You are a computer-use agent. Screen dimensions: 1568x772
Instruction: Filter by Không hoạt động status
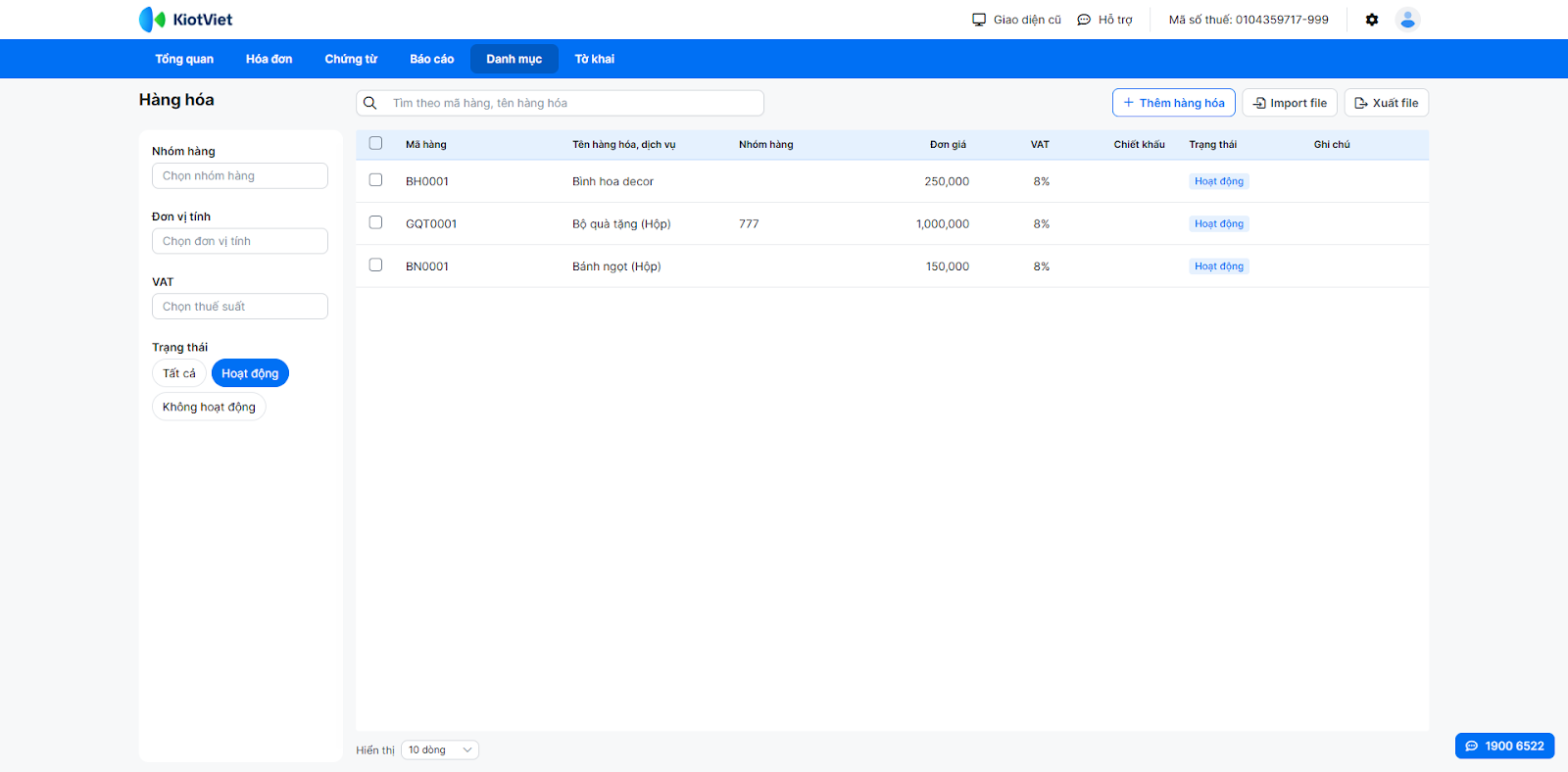[209, 407]
